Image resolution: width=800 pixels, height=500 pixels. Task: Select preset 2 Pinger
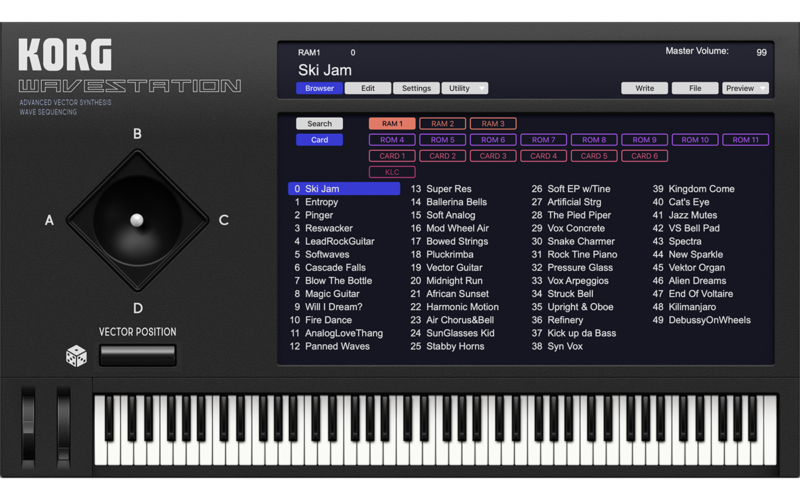click(313, 215)
